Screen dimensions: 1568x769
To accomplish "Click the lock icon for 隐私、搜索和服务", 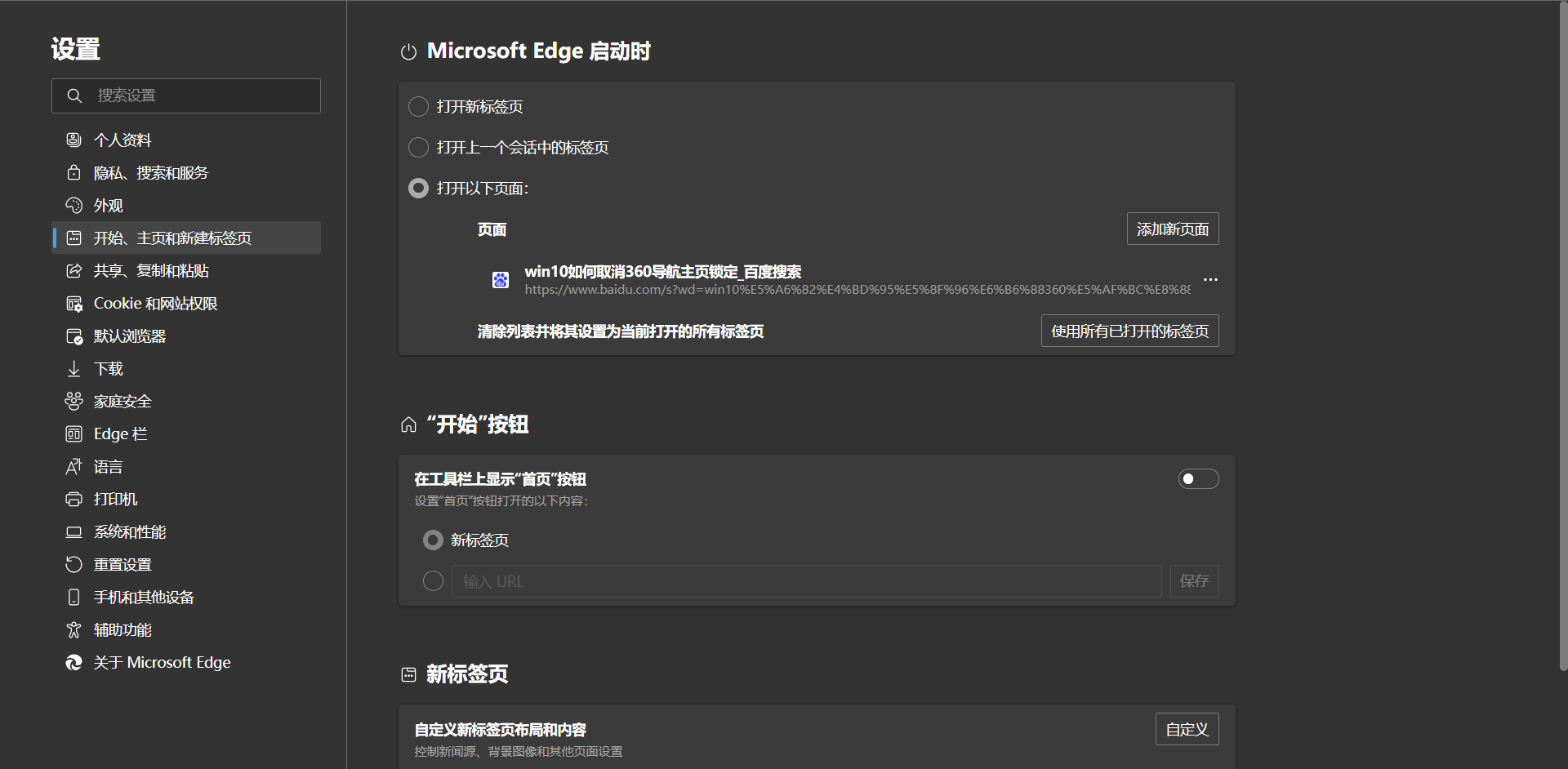I will [73, 172].
